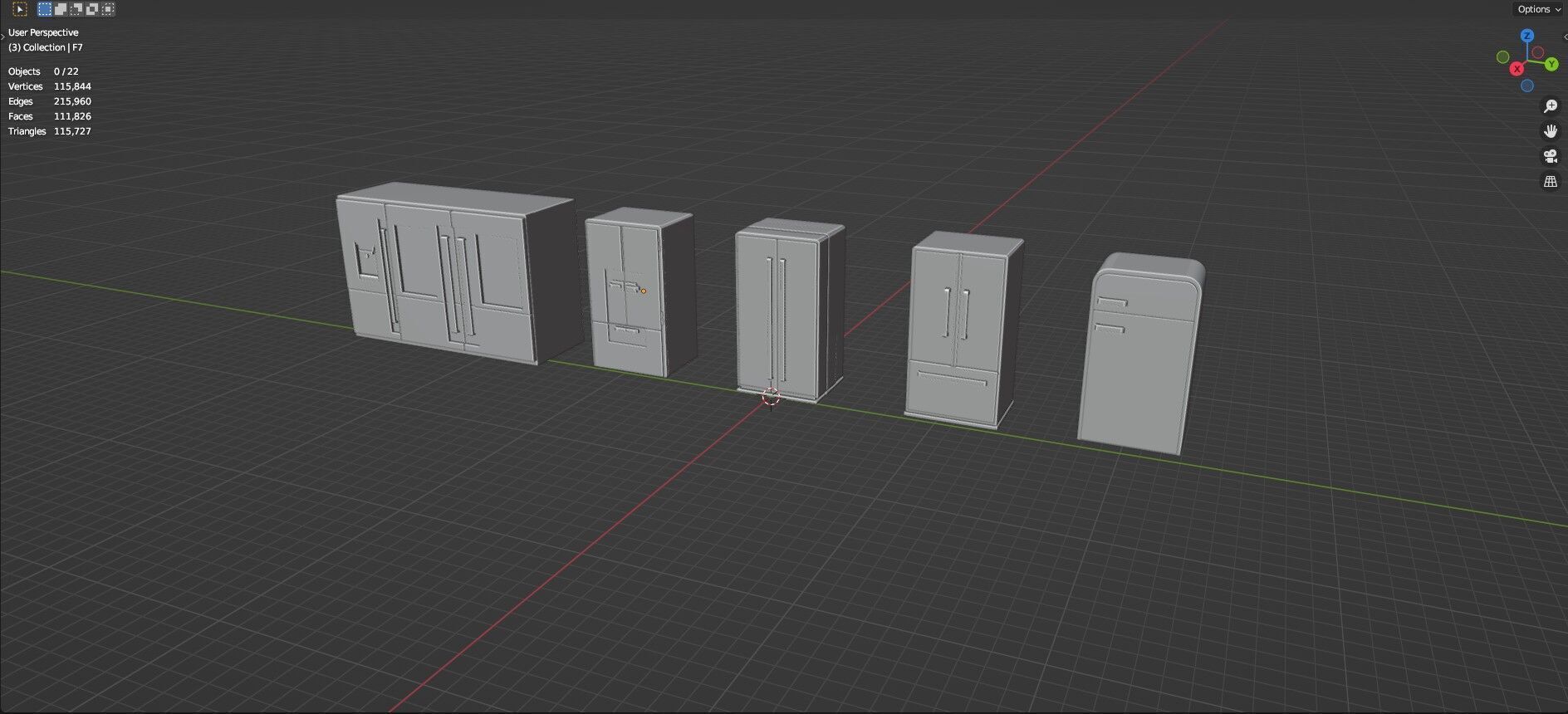Click the Zoom view magnifier button
1568x714 pixels.
[1550, 106]
